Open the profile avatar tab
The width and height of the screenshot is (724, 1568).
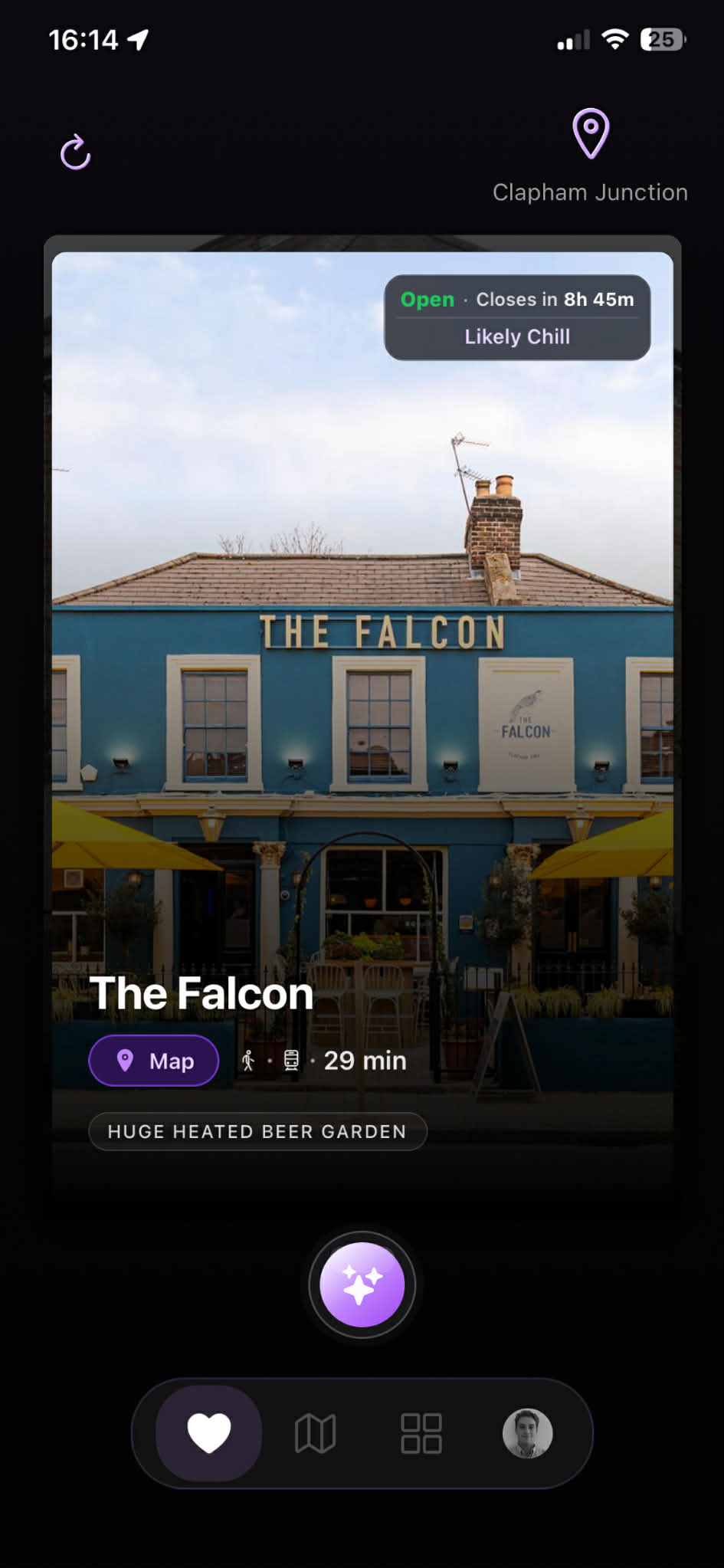(527, 1433)
